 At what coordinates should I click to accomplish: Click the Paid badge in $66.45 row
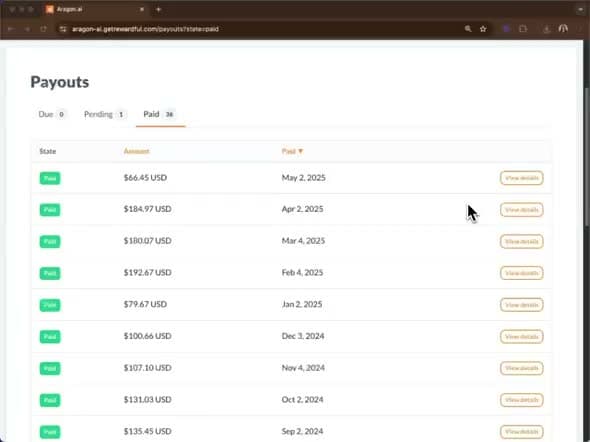(x=50, y=178)
